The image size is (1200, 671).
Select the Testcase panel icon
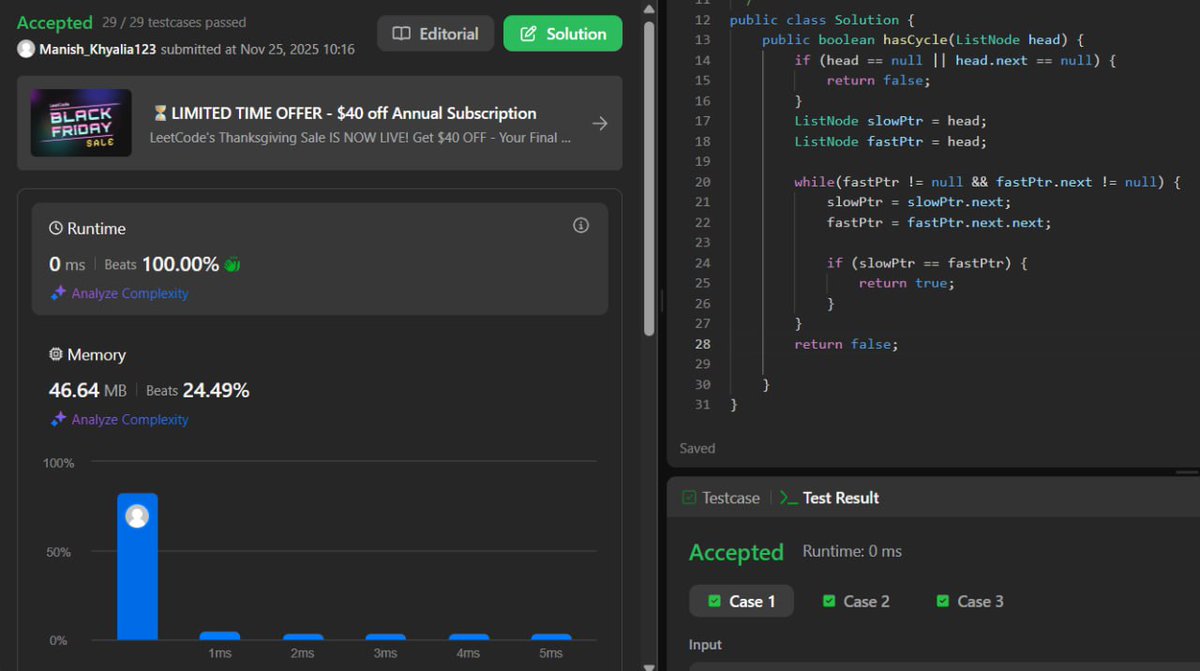[x=688, y=497]
